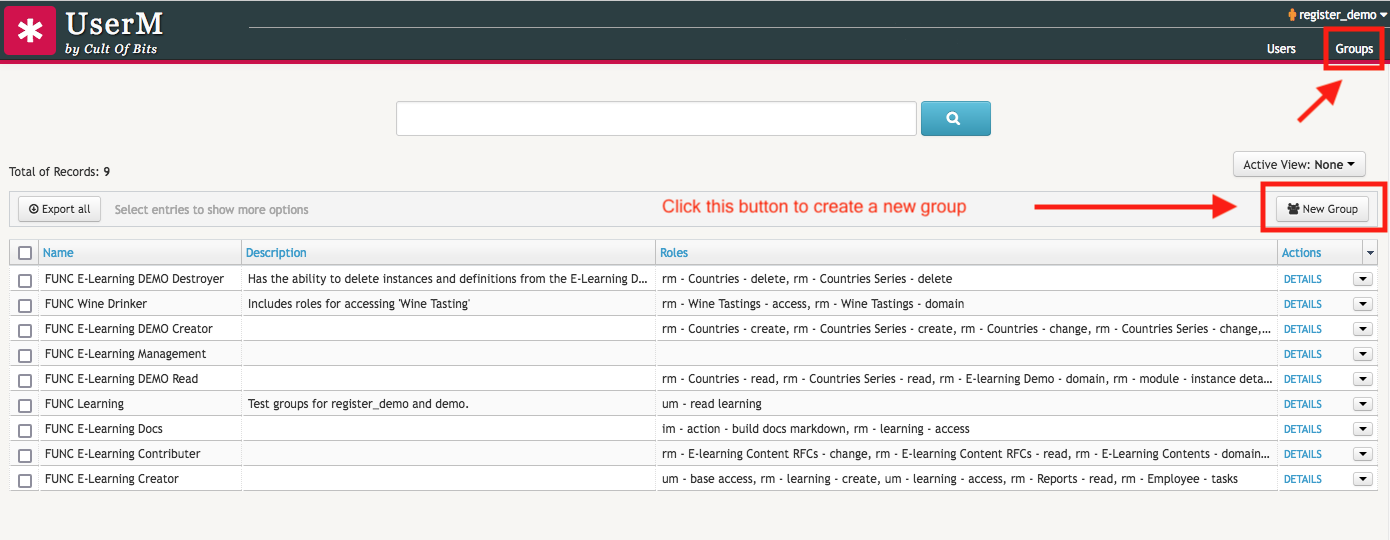
Task: Click the magnifier search button
Action: click(x=955, y=118)
